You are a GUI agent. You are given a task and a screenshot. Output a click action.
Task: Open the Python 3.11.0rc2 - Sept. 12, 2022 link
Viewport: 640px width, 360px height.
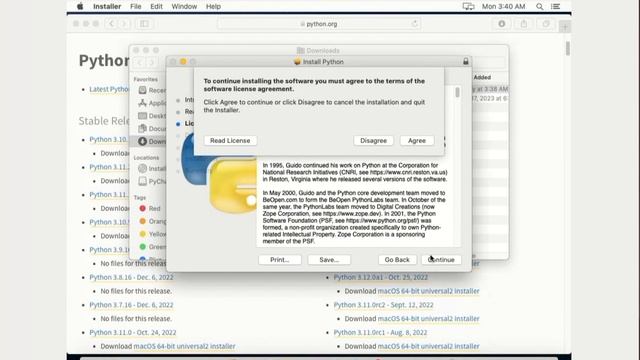pos(383,305)
